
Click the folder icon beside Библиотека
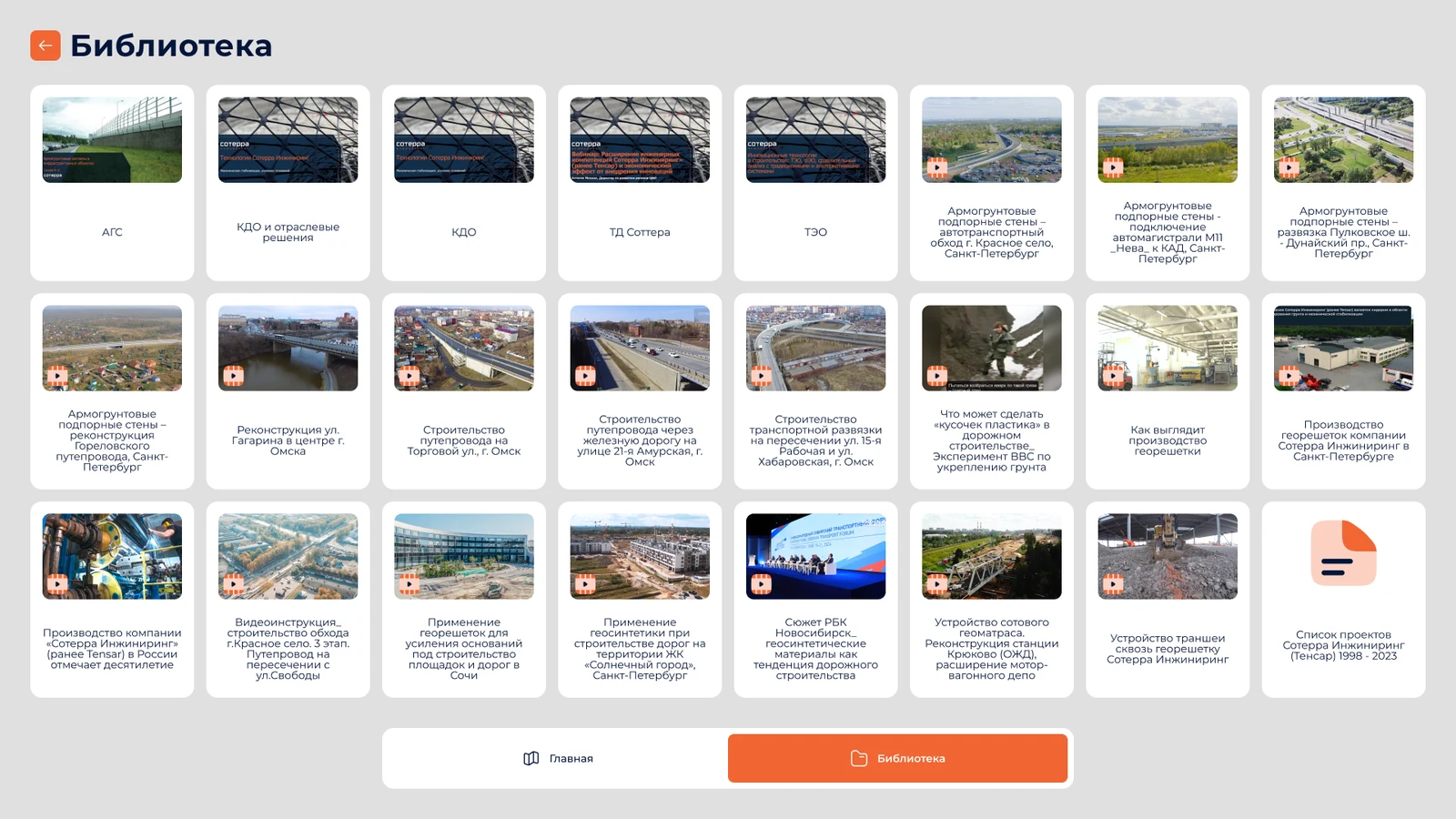(x=859, y=758)
